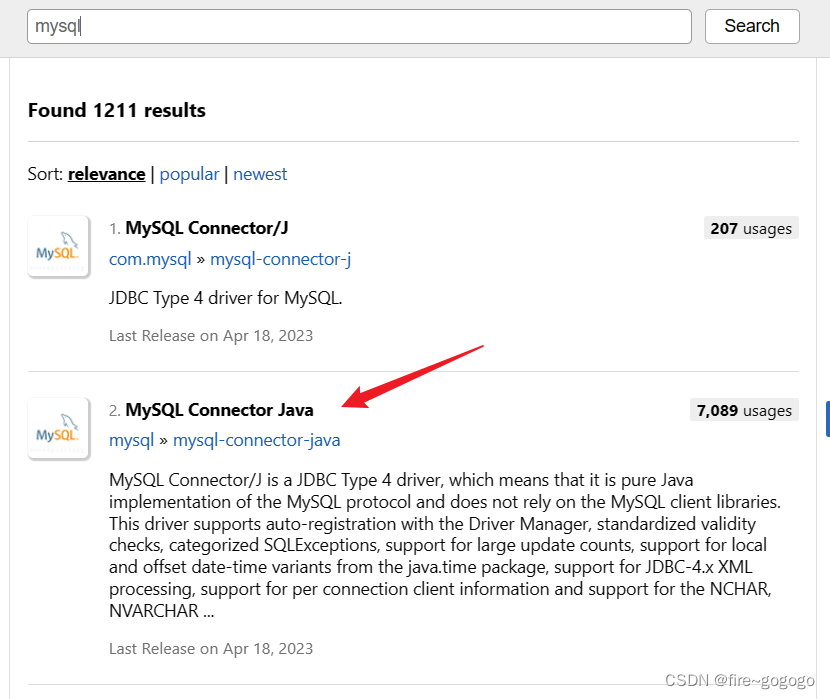Open the MySQL Connector Java result title
The image size is (830, 699).
[219, 410]
